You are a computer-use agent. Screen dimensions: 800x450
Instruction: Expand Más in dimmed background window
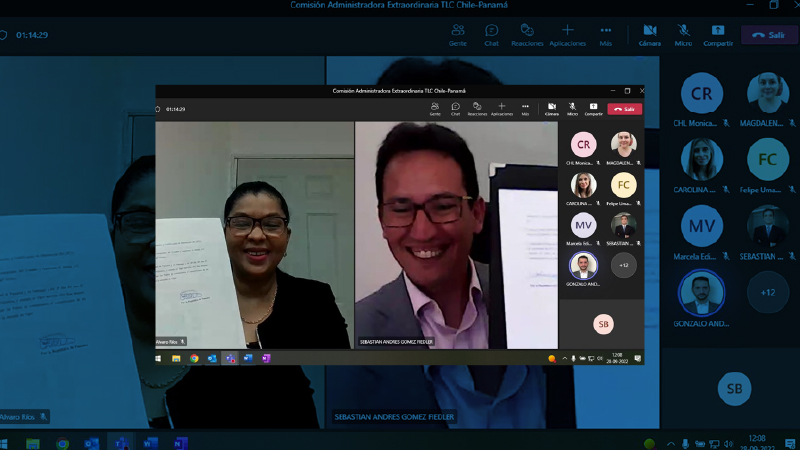pos(606,35)
